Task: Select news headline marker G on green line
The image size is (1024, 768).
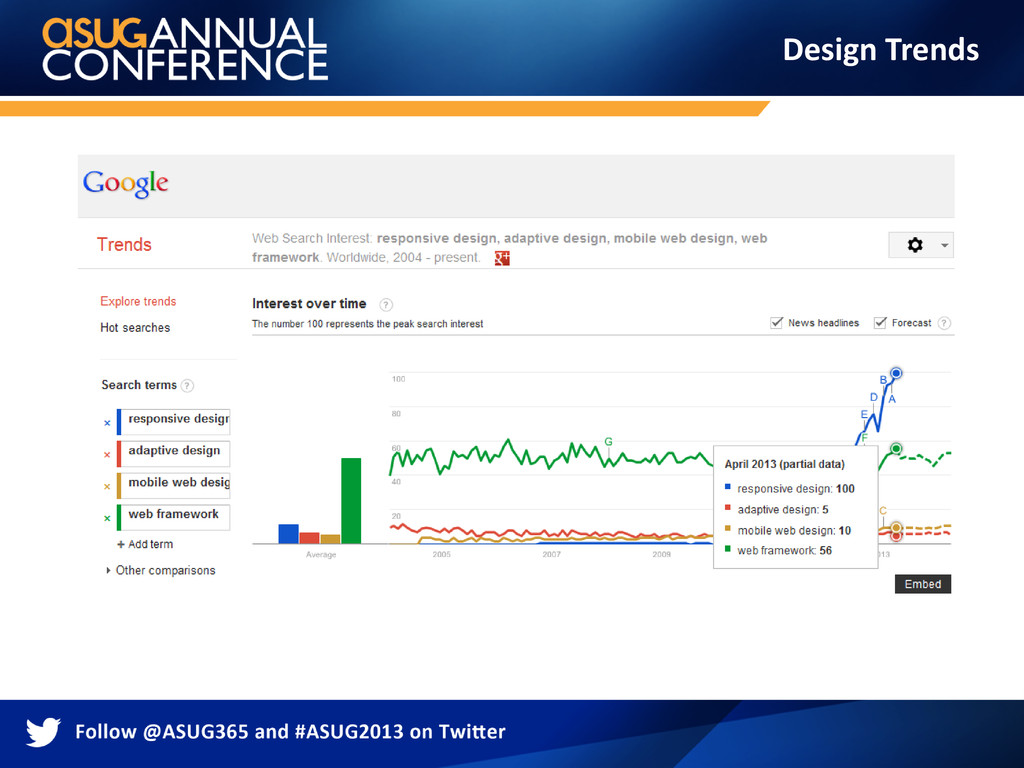Action: click(x=608, y=441)
